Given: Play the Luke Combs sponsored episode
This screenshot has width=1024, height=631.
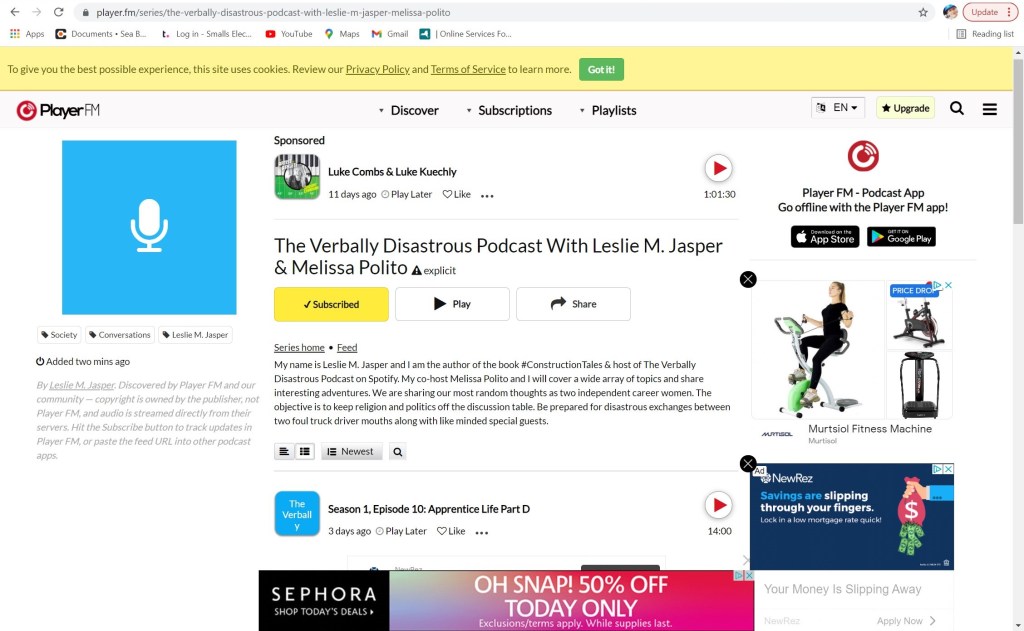Looking at the screenshot, I should coord(718,168).
